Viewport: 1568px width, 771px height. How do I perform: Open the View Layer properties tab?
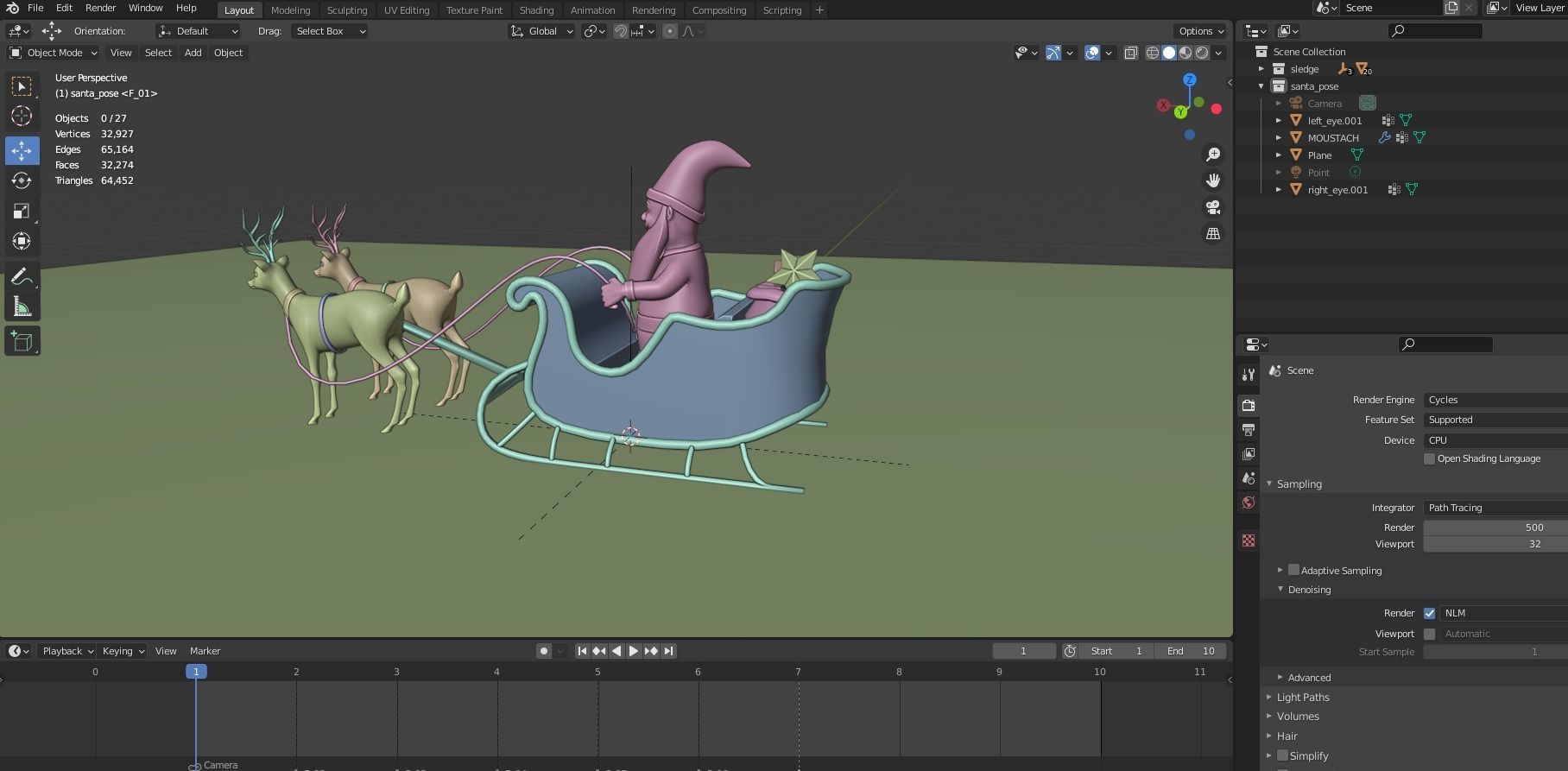click(1249, 453)
